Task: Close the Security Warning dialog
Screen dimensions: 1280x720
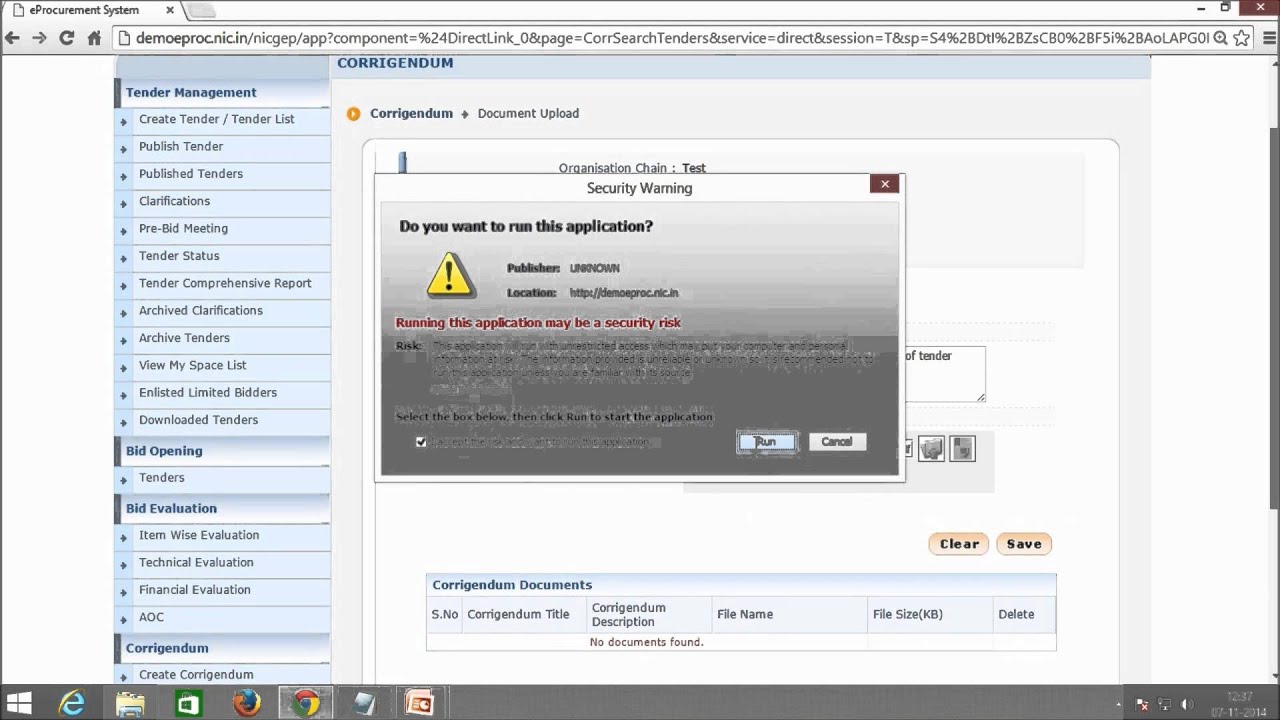Action: (884, 184)
